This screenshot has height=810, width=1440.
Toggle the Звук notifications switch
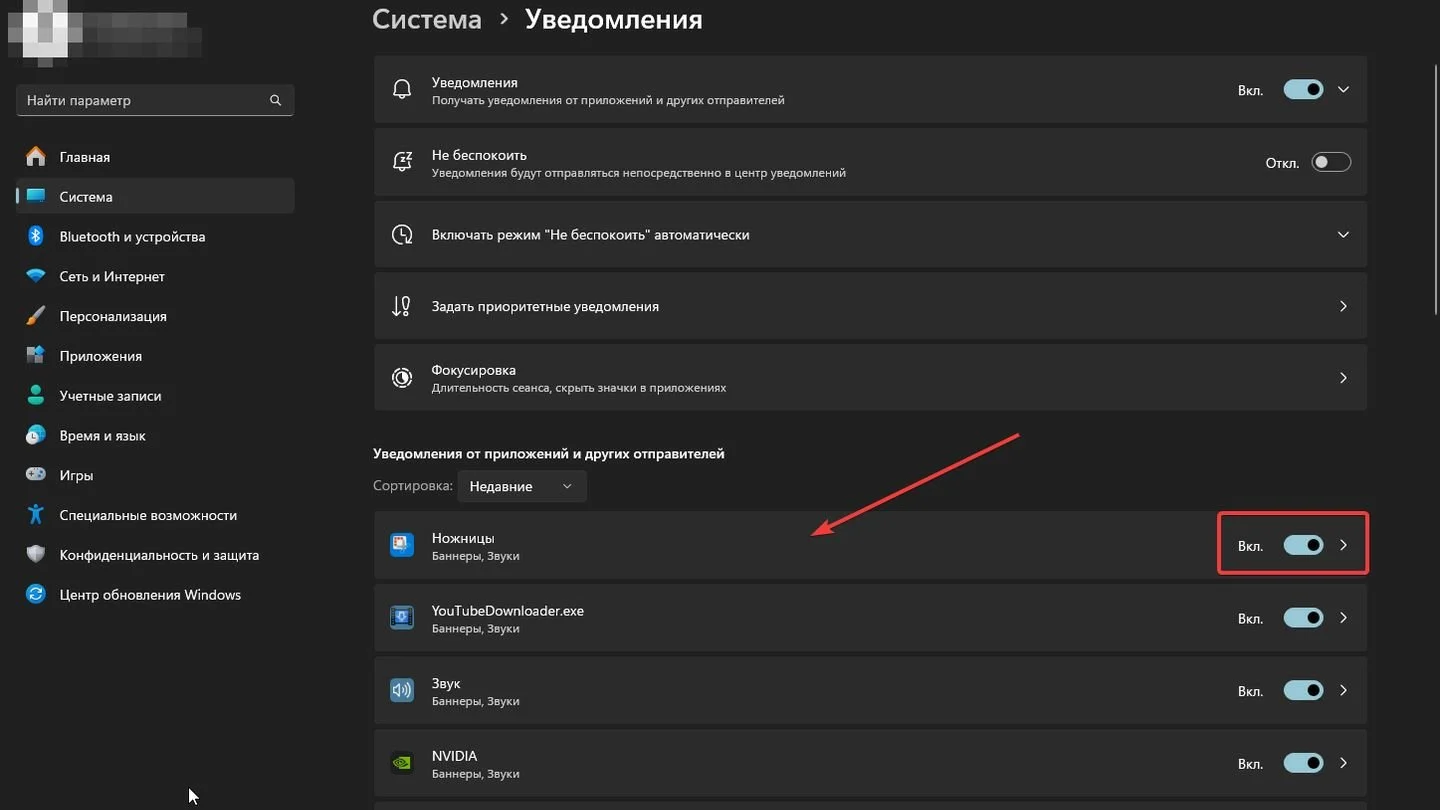1303,690
